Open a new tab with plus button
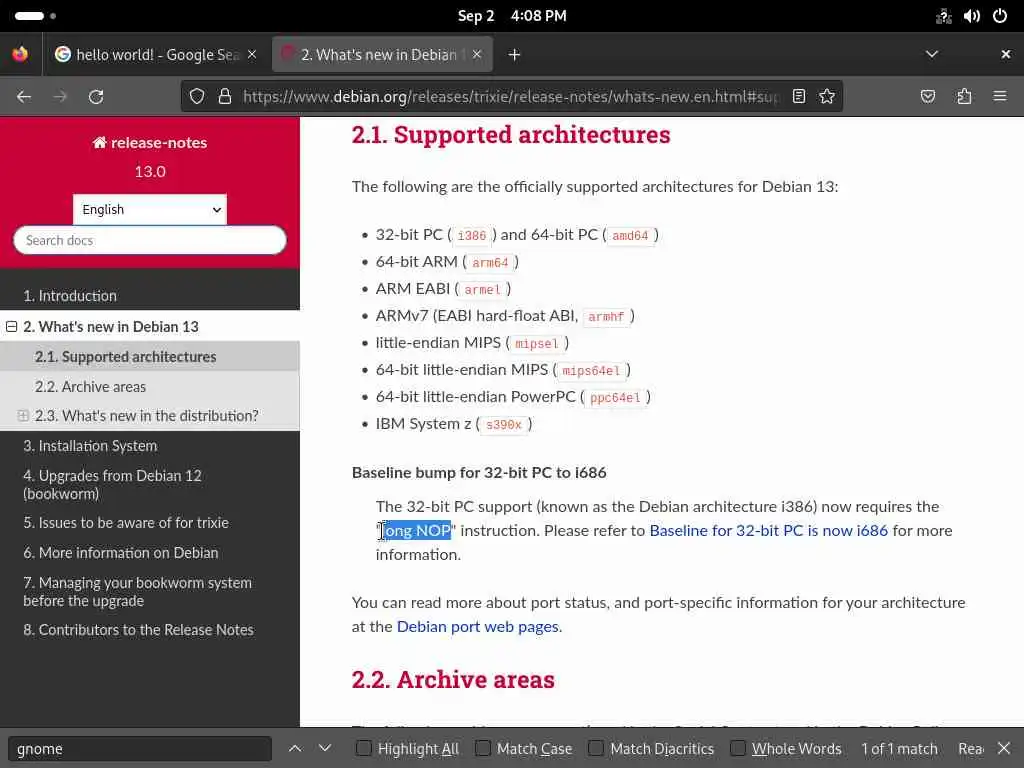Viewport: 1024px width, 768px height. click(515, 55)
